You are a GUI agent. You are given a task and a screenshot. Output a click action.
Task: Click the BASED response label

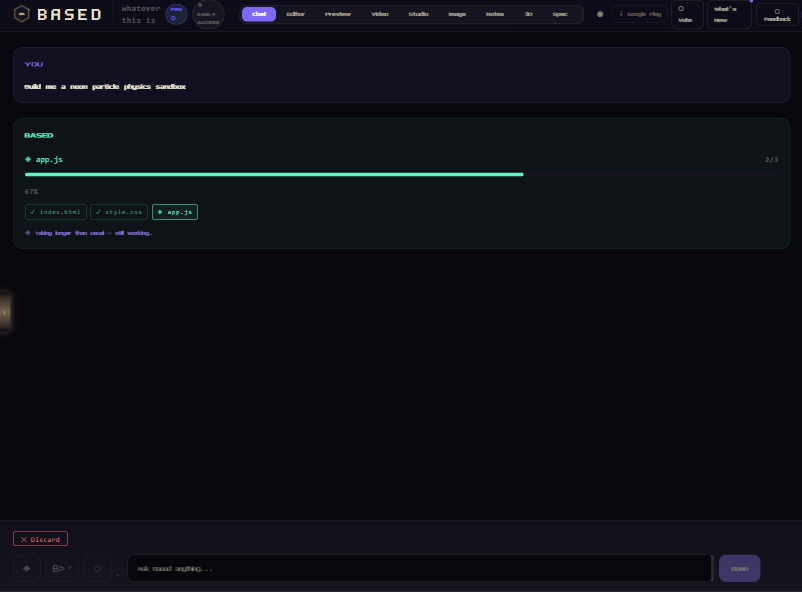pyautogui.click(x=39, y=135)
